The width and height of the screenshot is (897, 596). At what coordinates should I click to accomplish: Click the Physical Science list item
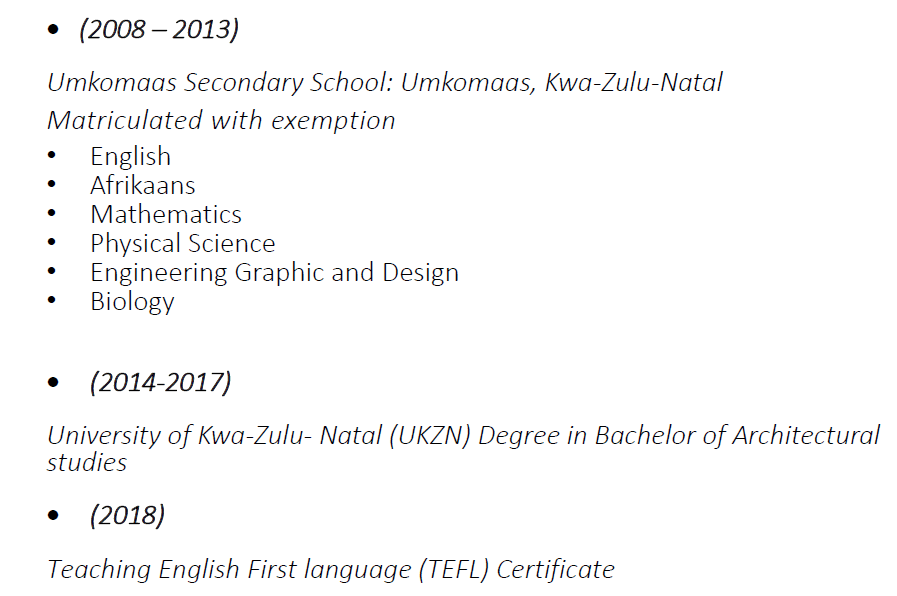click(182, 244)
